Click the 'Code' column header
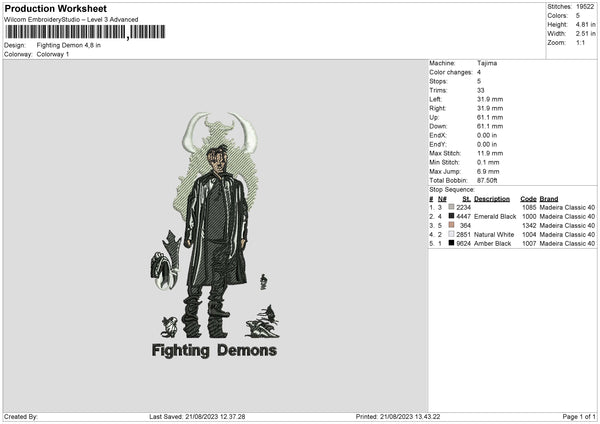This screenshot has width=600, height=424. tap(528, 199)
